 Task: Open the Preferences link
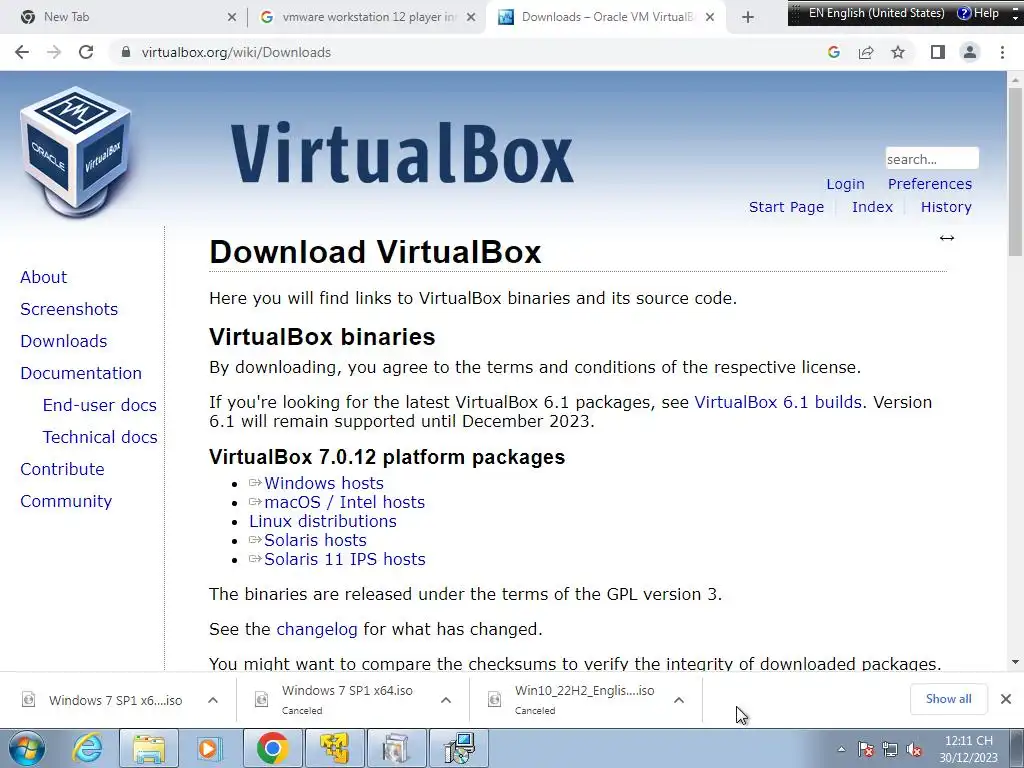click(x=930, y=184)
